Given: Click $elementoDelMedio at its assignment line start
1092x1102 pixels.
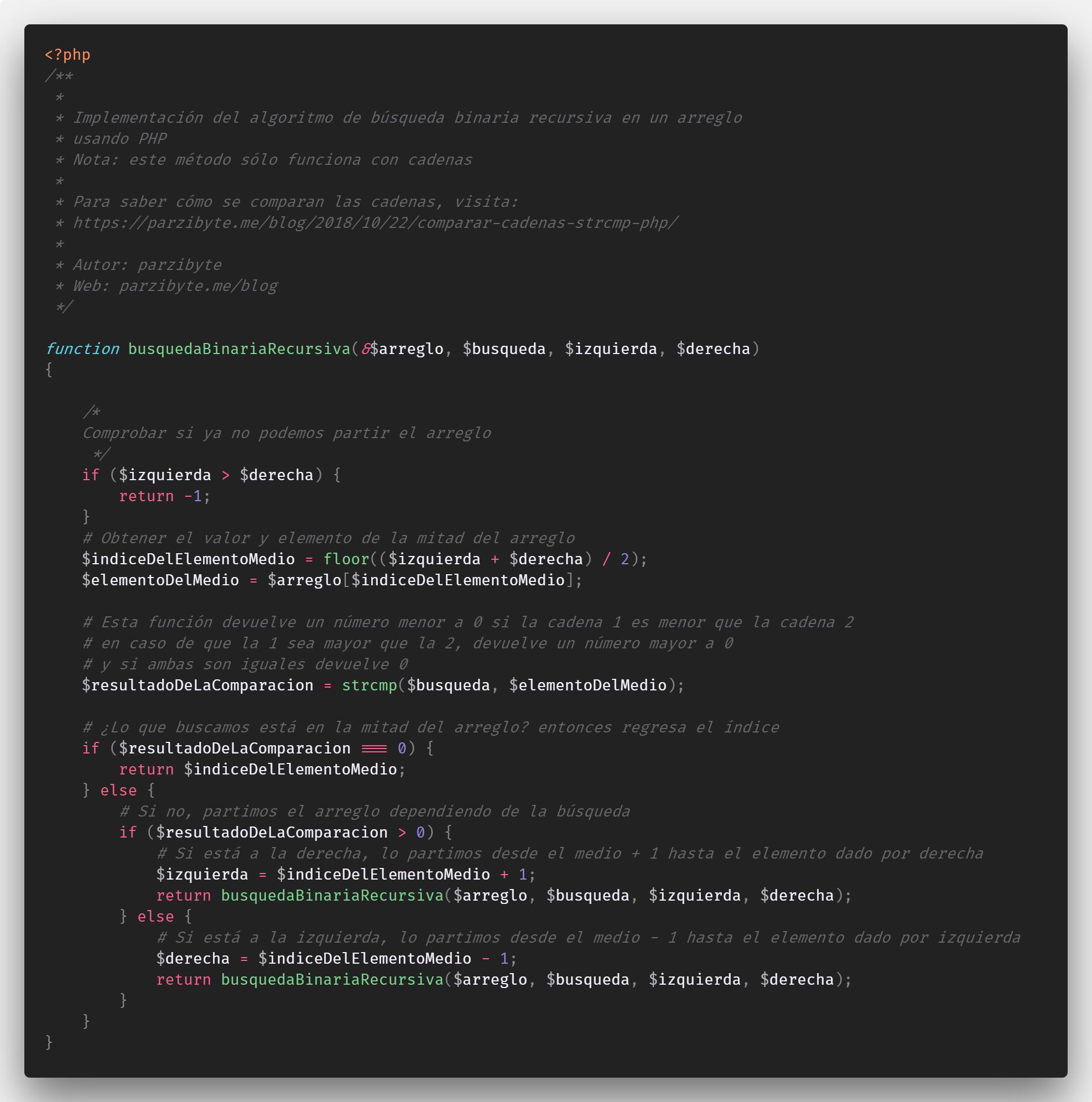Looking at the screenshot, I should (x=160, y=580).
